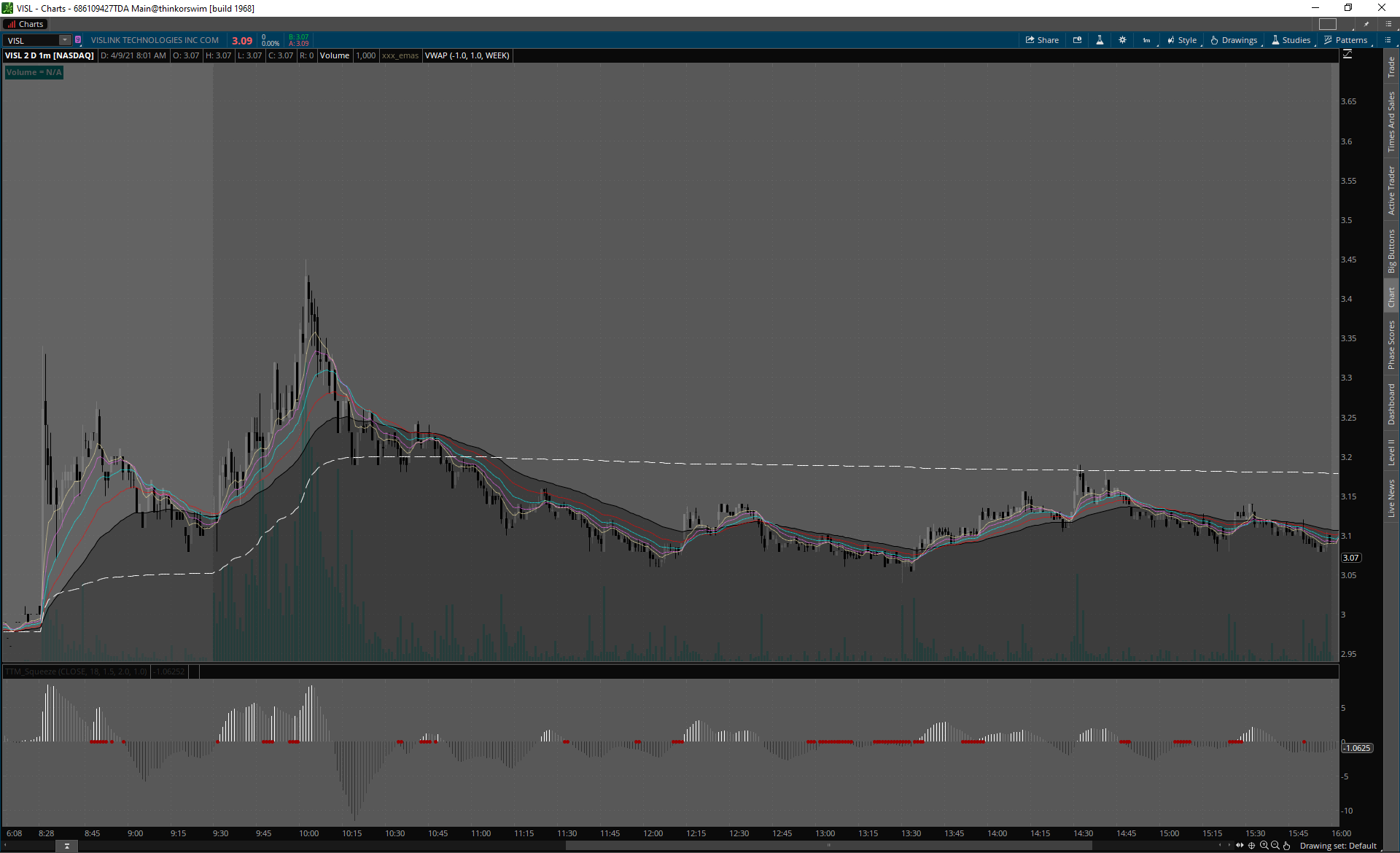Viewport: 1400px width, 853px height.
Task: Open the 1m timeframe dropdown
Action: 1147,40
